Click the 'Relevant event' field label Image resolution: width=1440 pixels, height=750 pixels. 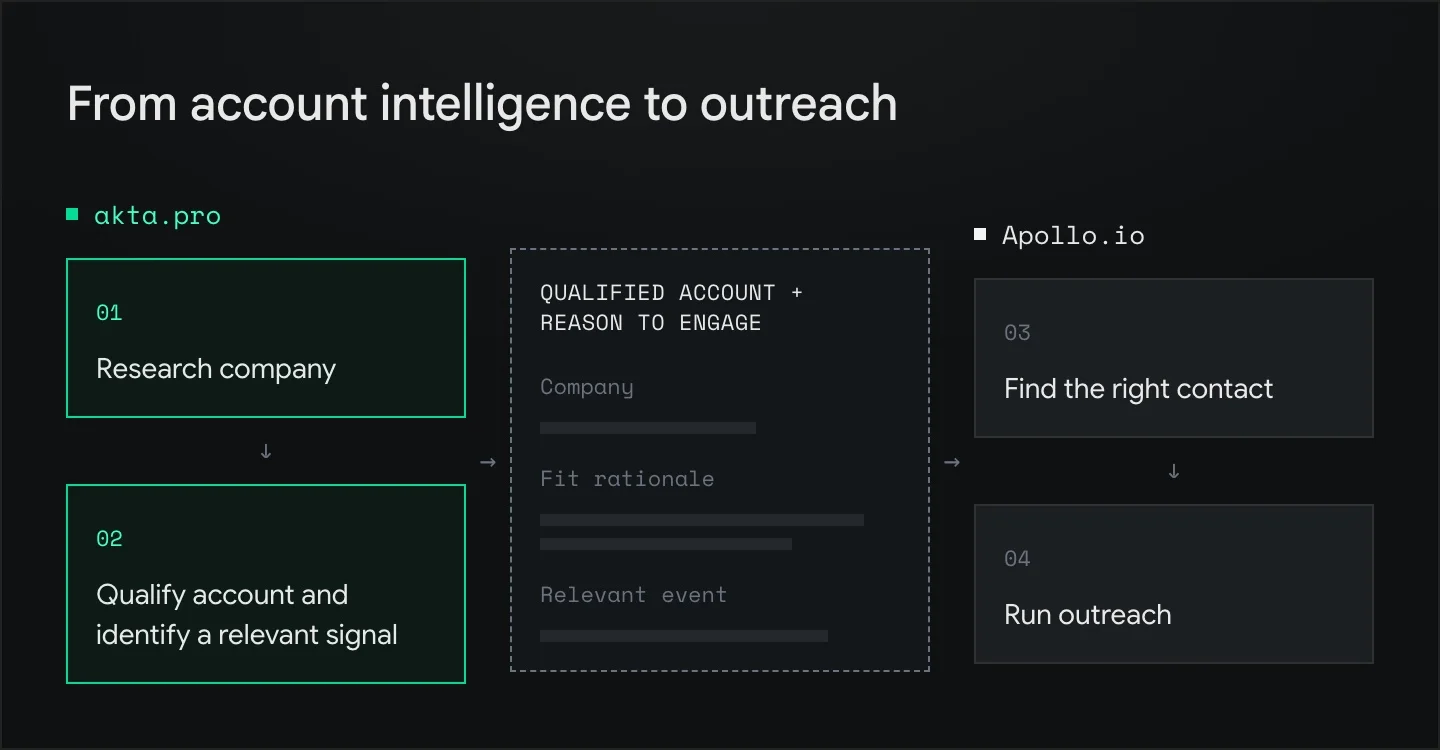(x=633, y=595)
